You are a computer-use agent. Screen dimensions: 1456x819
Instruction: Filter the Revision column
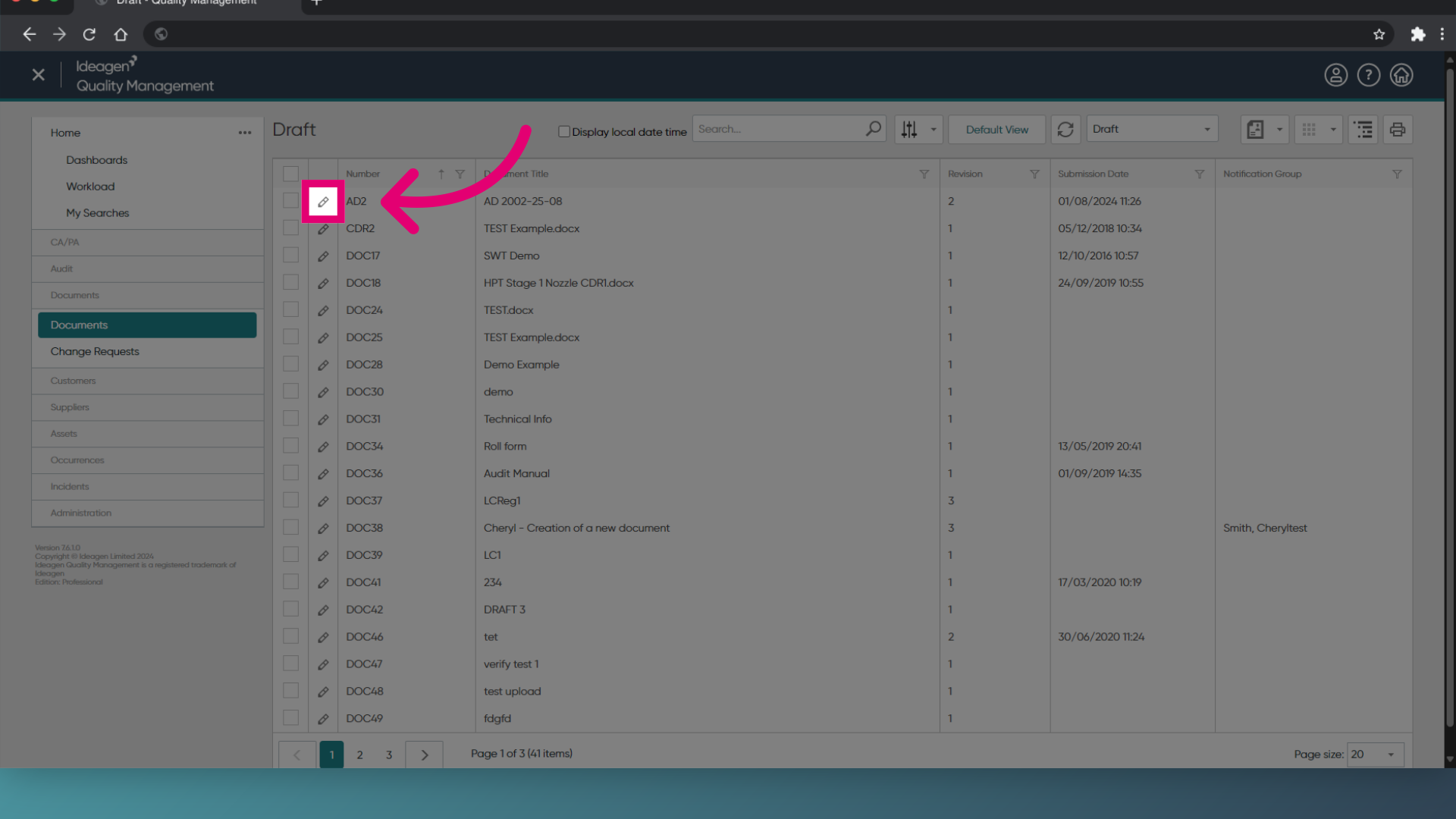click(1034, 174)
